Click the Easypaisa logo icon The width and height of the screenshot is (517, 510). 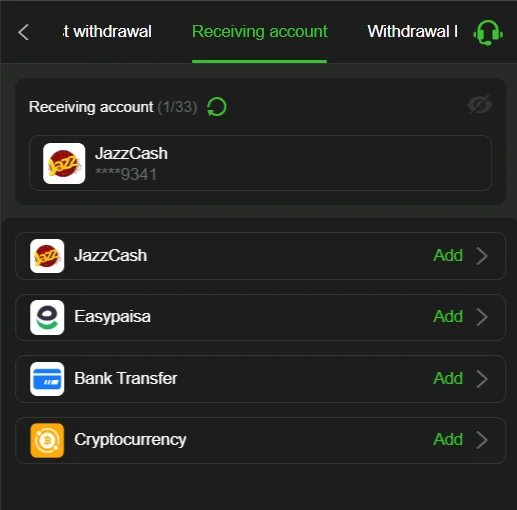click(47, 317)
